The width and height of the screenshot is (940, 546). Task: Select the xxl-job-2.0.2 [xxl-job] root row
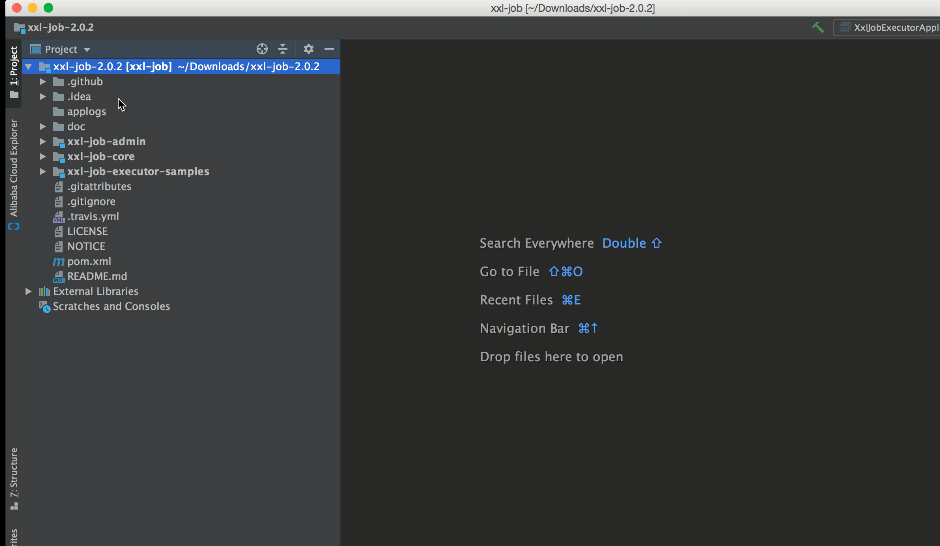[x=181, y=67]
